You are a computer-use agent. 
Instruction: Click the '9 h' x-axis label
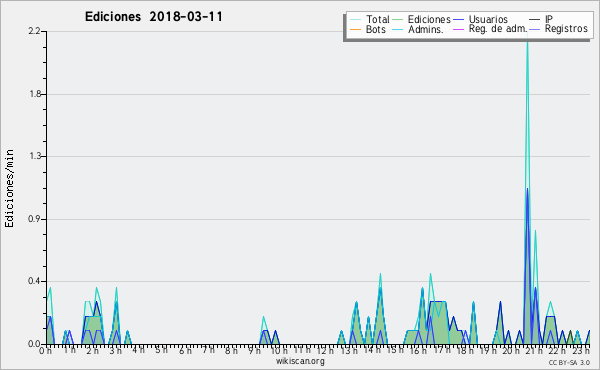click(254, 350)
